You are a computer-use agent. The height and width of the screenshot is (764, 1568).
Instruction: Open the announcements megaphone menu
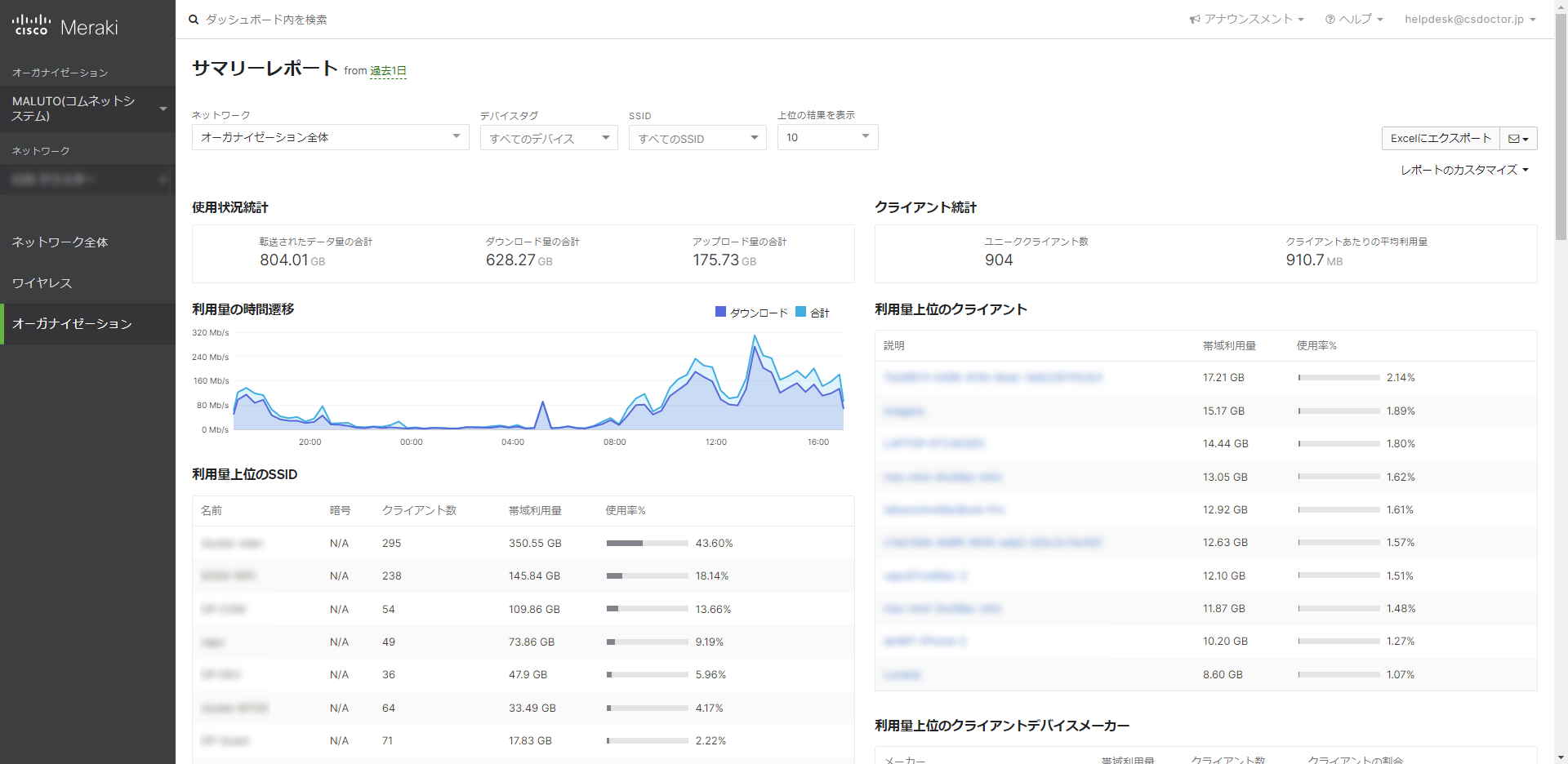point(1246,19)
